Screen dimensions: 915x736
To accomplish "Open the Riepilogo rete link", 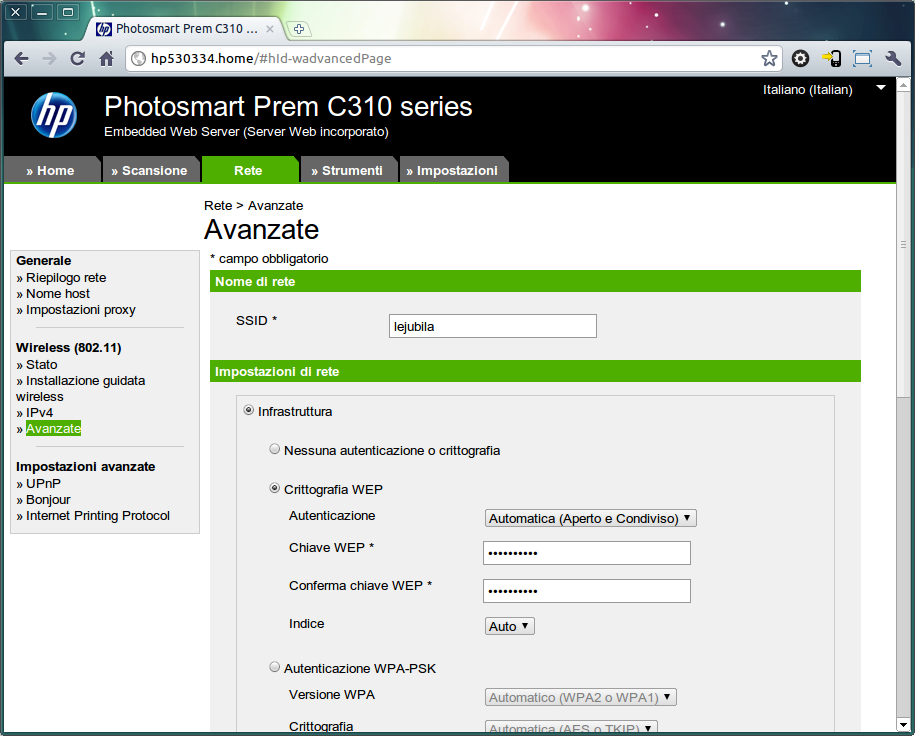I will click(66, 278).
